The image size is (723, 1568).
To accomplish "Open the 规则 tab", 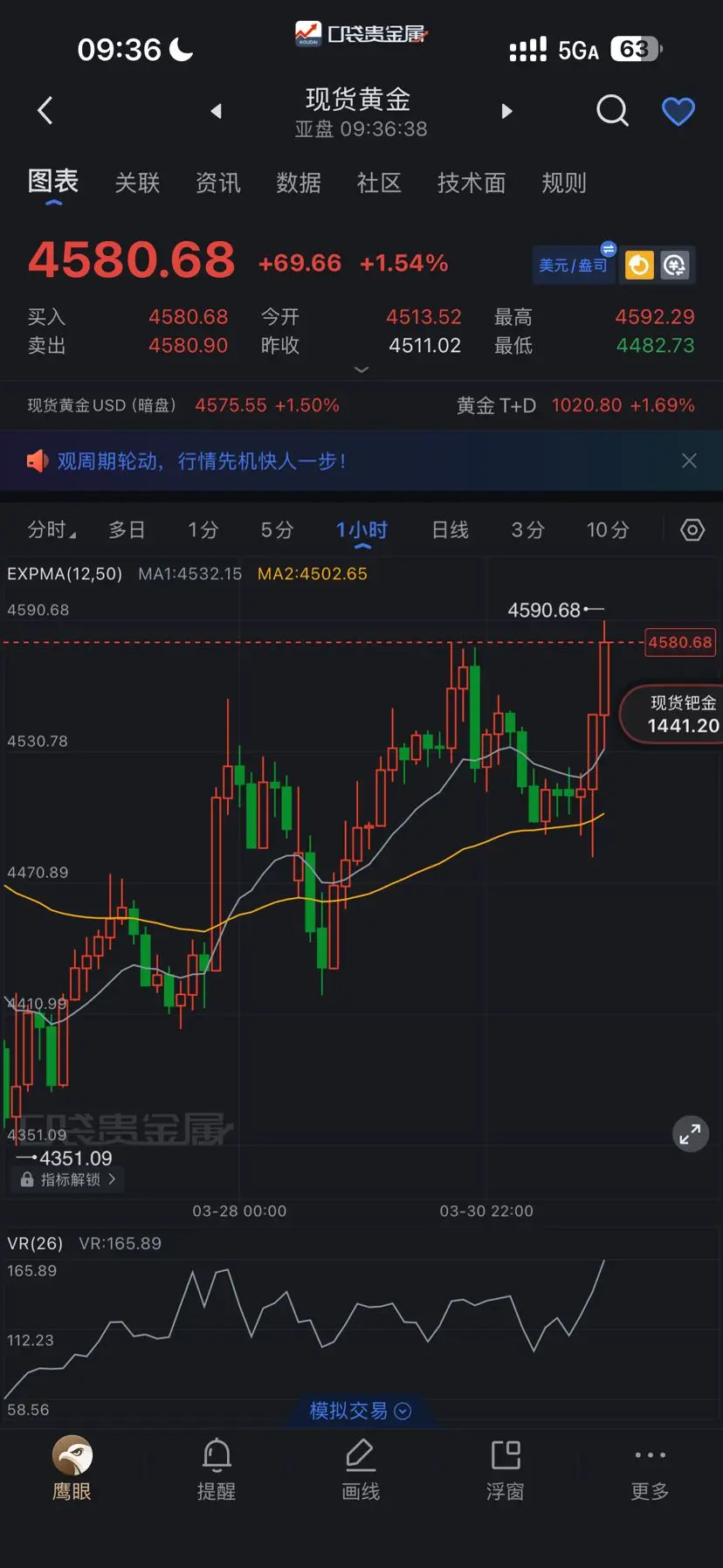I will (x=564, y=183).
